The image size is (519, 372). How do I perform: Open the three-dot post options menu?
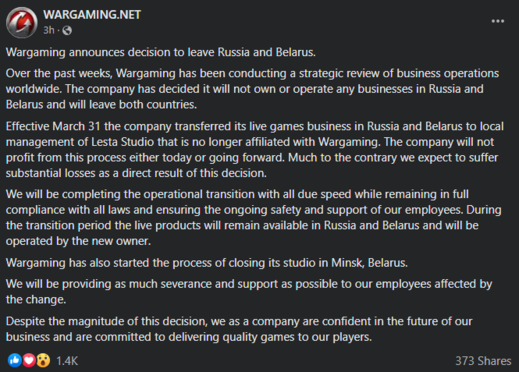click(498, 21)
